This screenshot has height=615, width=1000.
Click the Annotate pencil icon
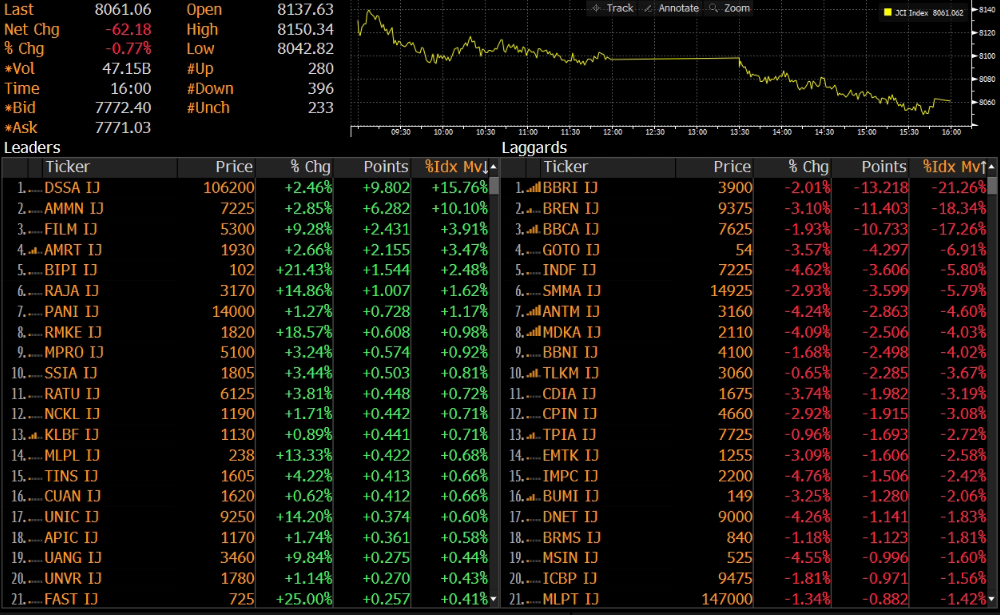click(x=648, y=8)
